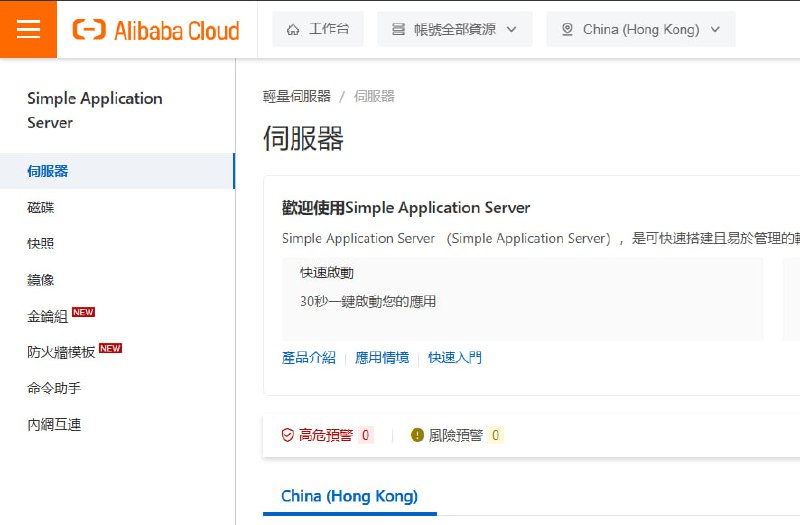Open the 應用情境 link
The width and height of the screenshot is (800, 525).
[x=382, y=358]
